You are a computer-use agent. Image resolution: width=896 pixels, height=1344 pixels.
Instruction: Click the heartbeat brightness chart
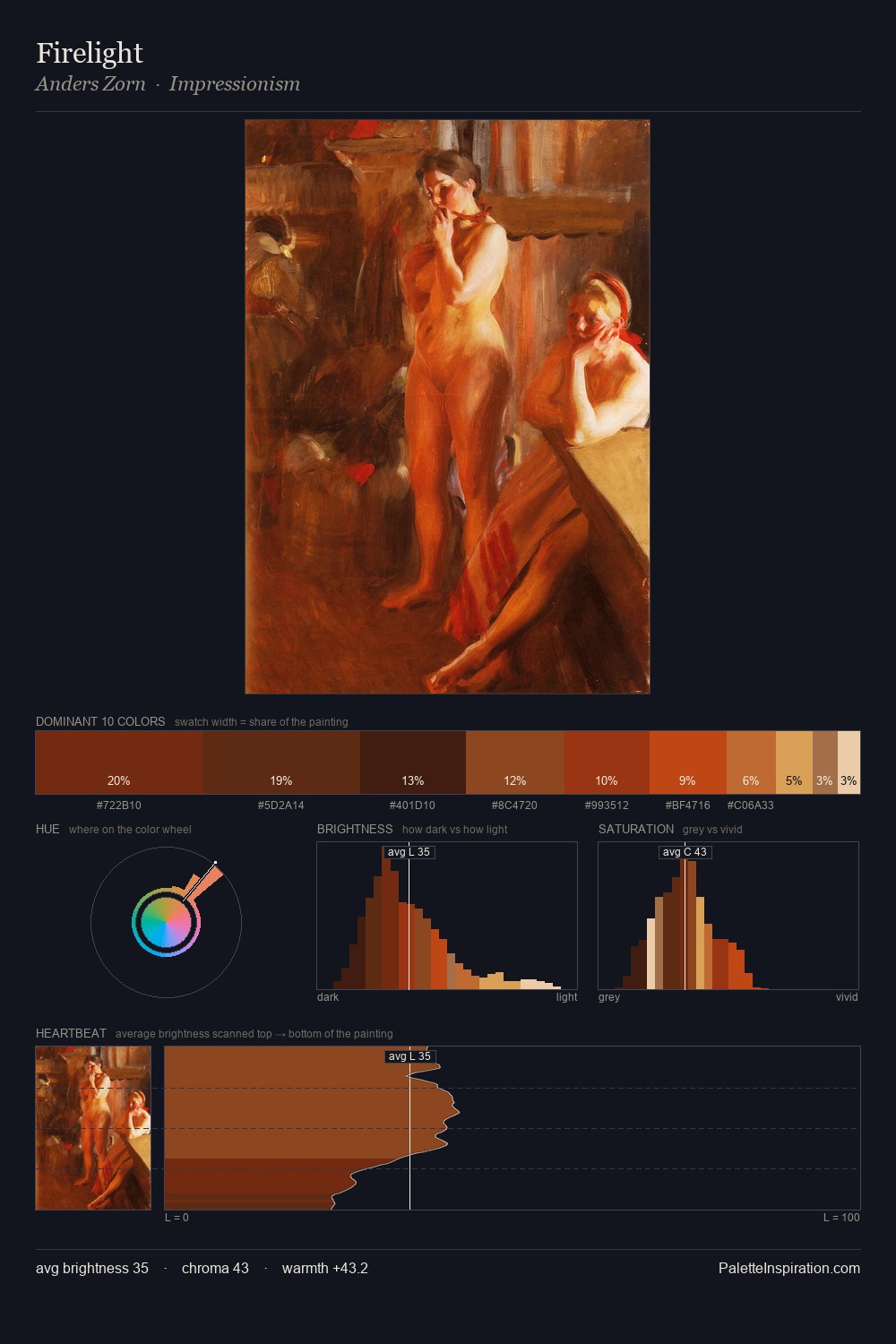click(x=513, y=1128)
